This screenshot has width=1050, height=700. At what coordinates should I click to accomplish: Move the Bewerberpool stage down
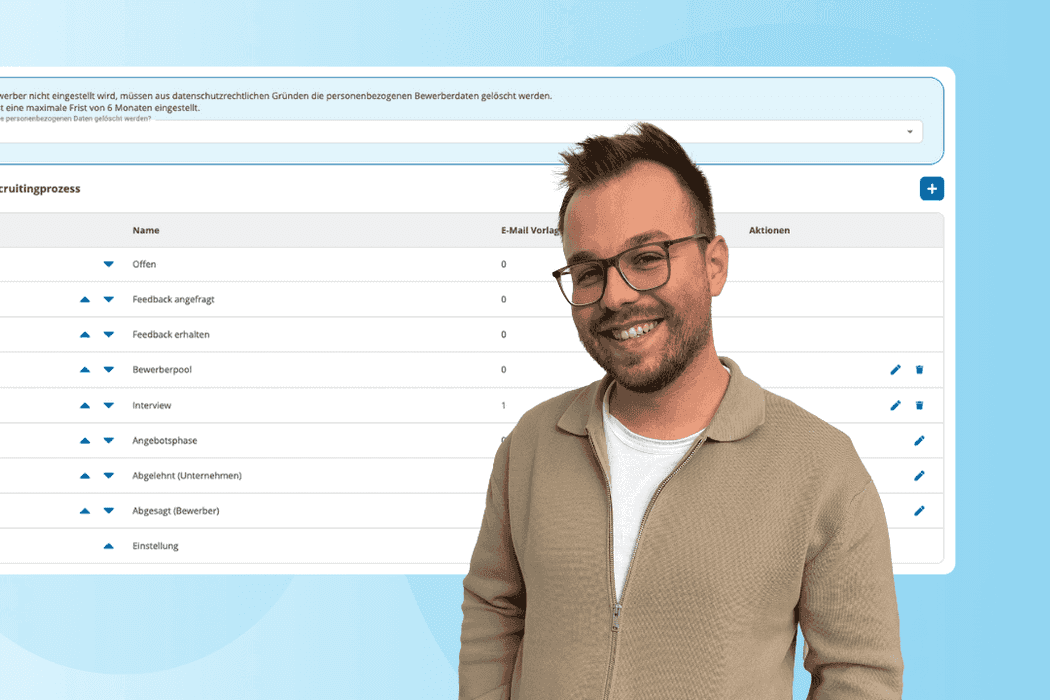108,369
